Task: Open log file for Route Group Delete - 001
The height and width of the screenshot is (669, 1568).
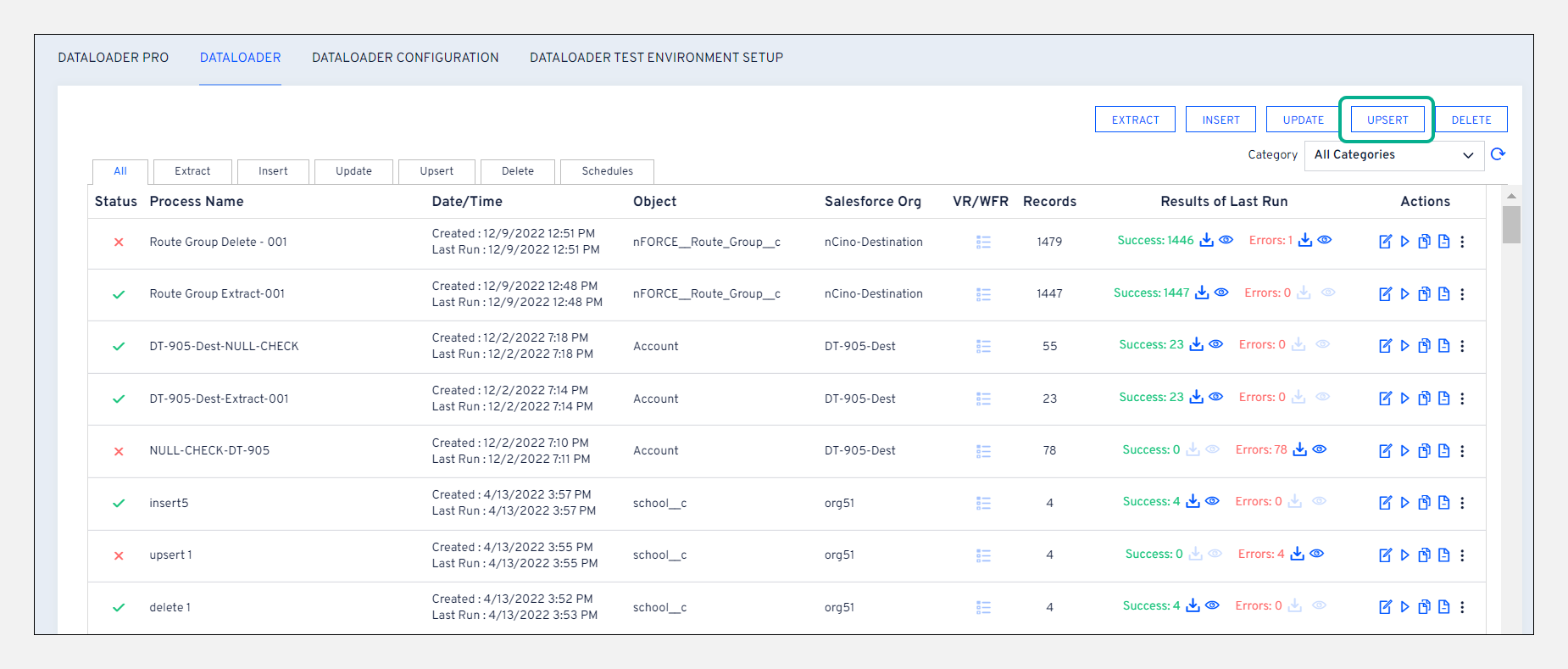Action: coord(1443,242)
